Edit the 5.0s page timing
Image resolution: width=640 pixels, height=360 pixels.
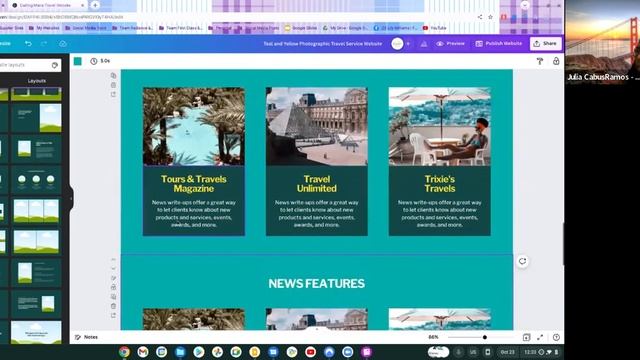tap(100, 61)
